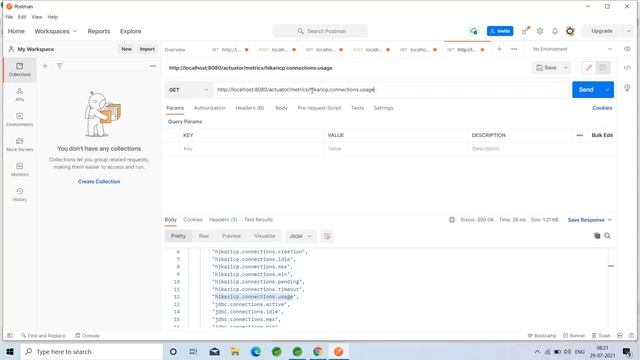Click the response pane scrollbar thumb
The image size is (640, 360).
coord(611,266)
